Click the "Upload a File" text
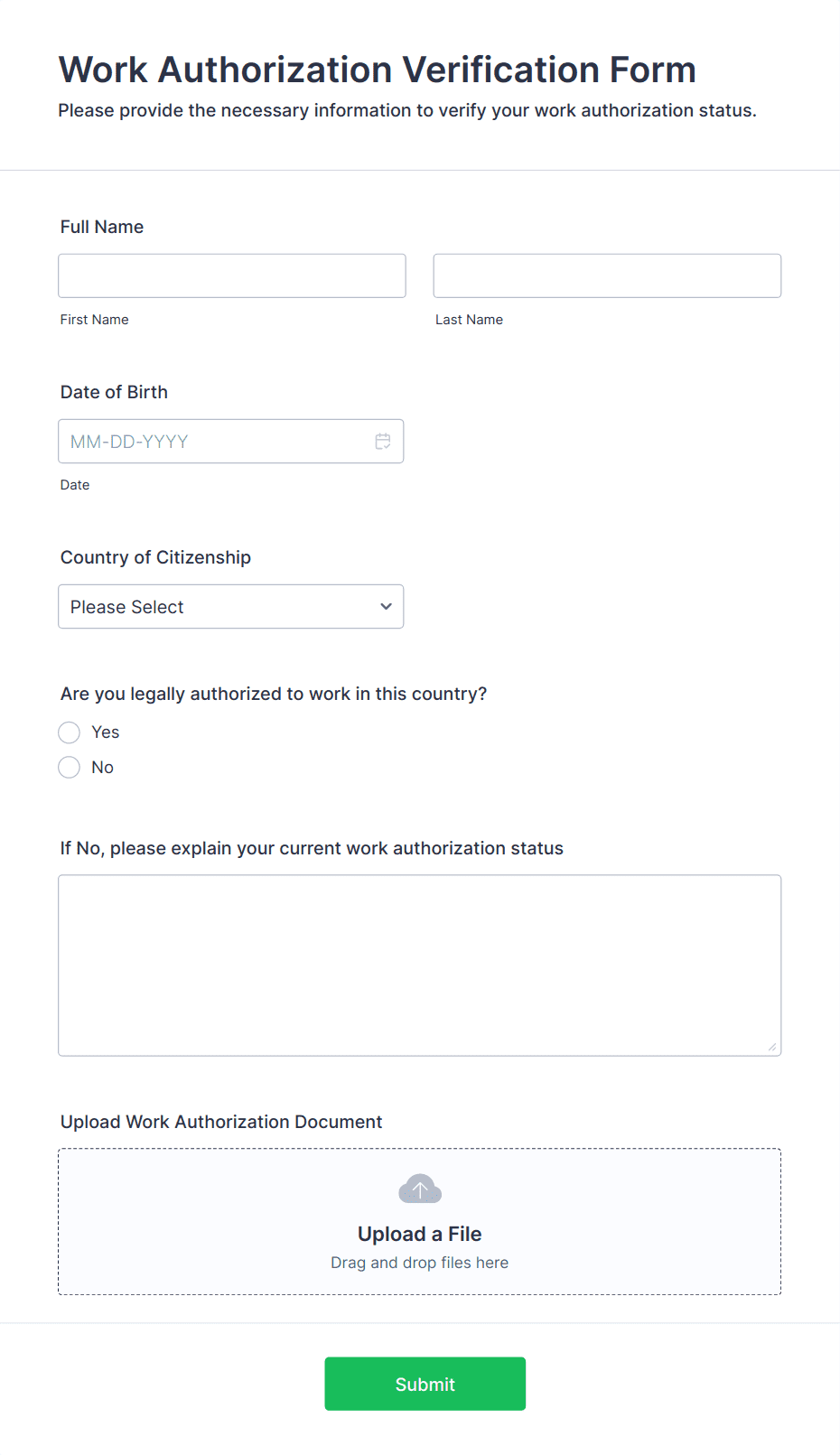Viewport: 840px width, 1455px height. pos(420,1234)
